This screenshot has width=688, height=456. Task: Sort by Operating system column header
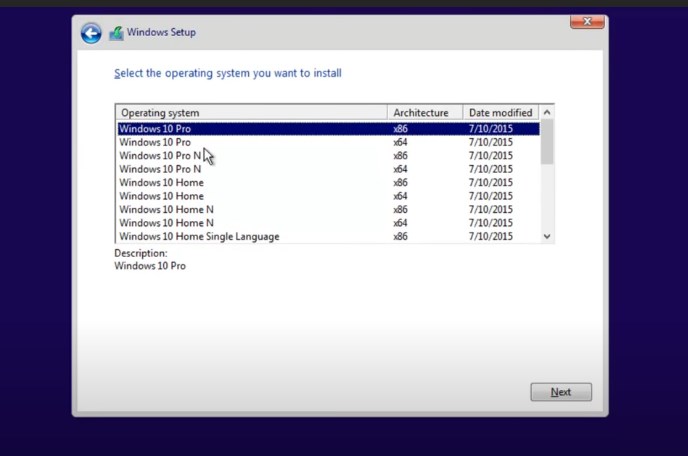[x=251, y=113]
